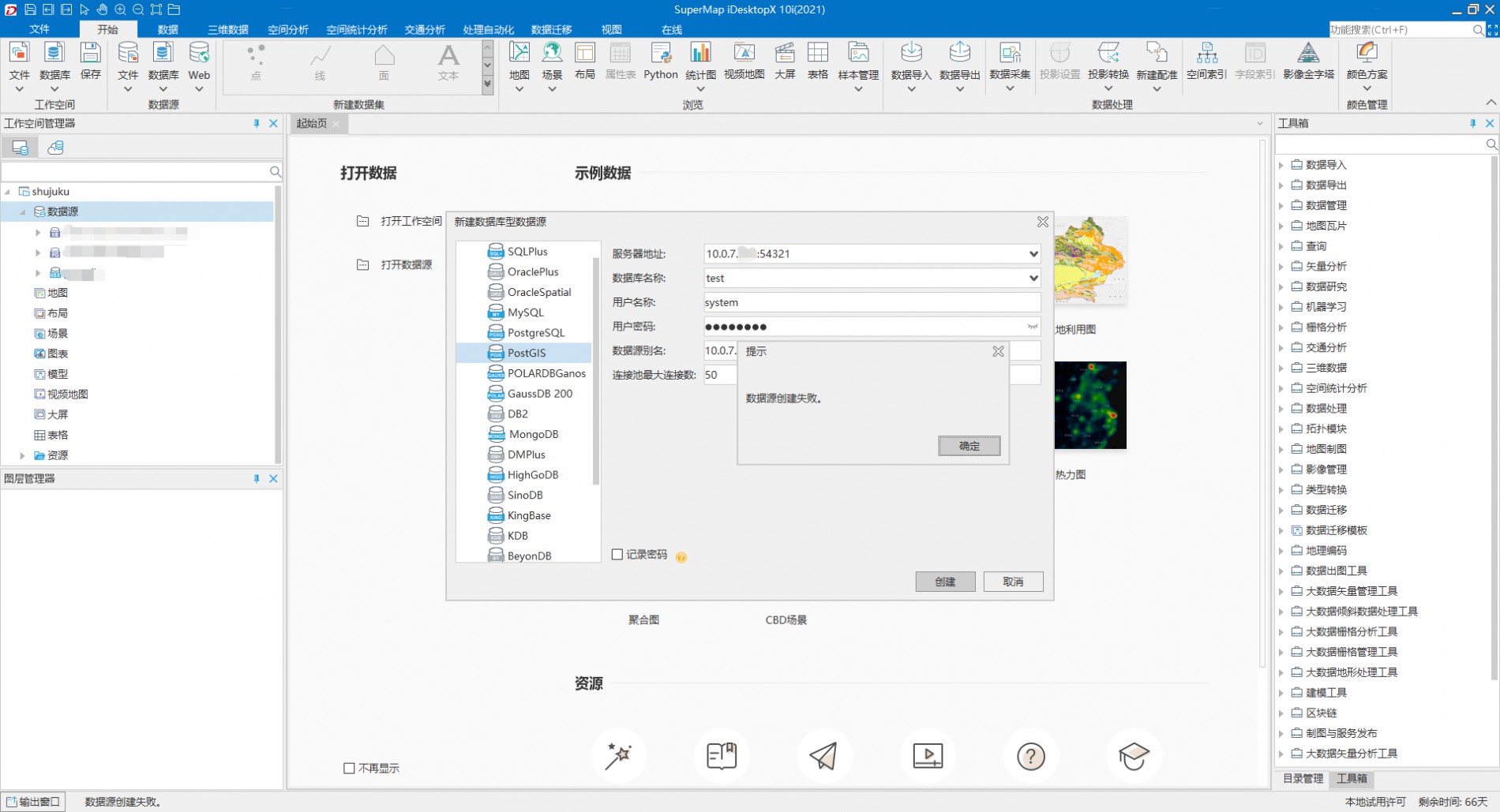
Task: Switch to Spatial Analysis (空间分析) tab
Action: 287,29
